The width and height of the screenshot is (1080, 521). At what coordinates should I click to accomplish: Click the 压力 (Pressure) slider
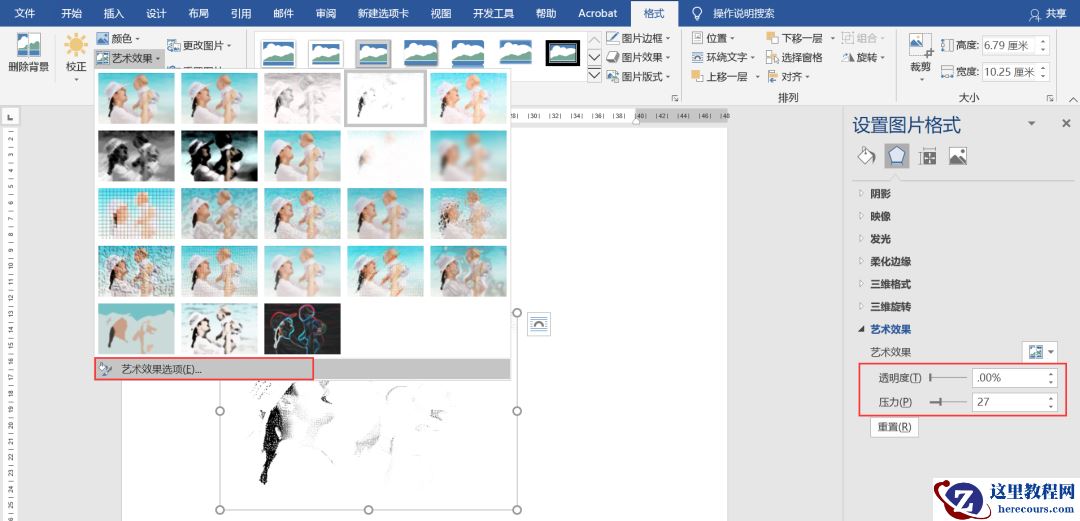[948, 402]
